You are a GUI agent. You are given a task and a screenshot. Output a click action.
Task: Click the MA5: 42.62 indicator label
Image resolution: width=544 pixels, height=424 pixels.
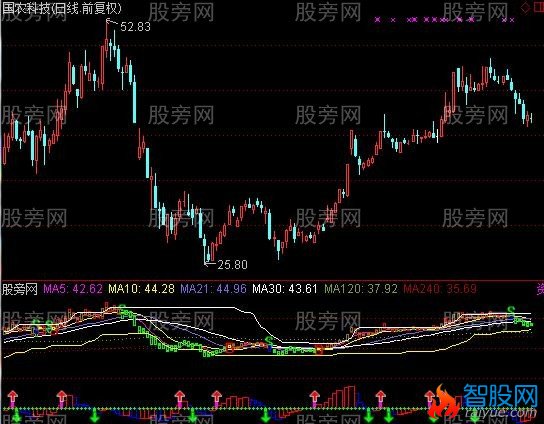pyautogui.click(x=73, y=289)
